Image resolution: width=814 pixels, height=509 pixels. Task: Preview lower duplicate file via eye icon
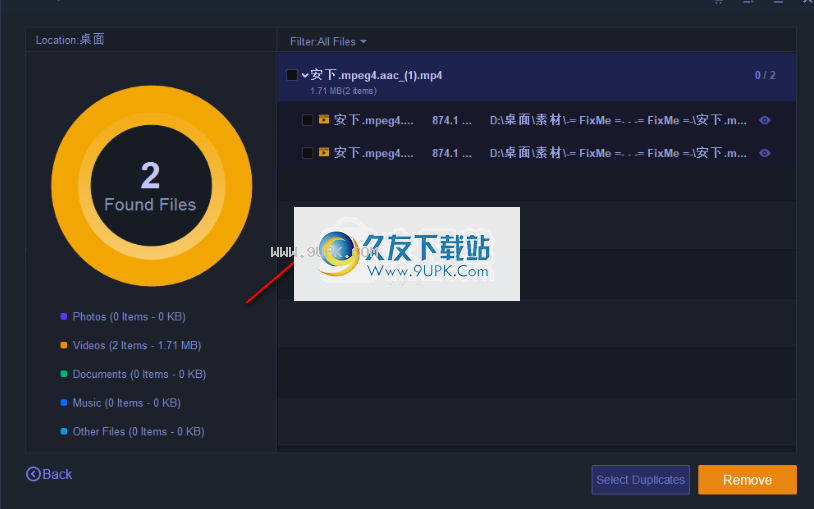point(765,153)
